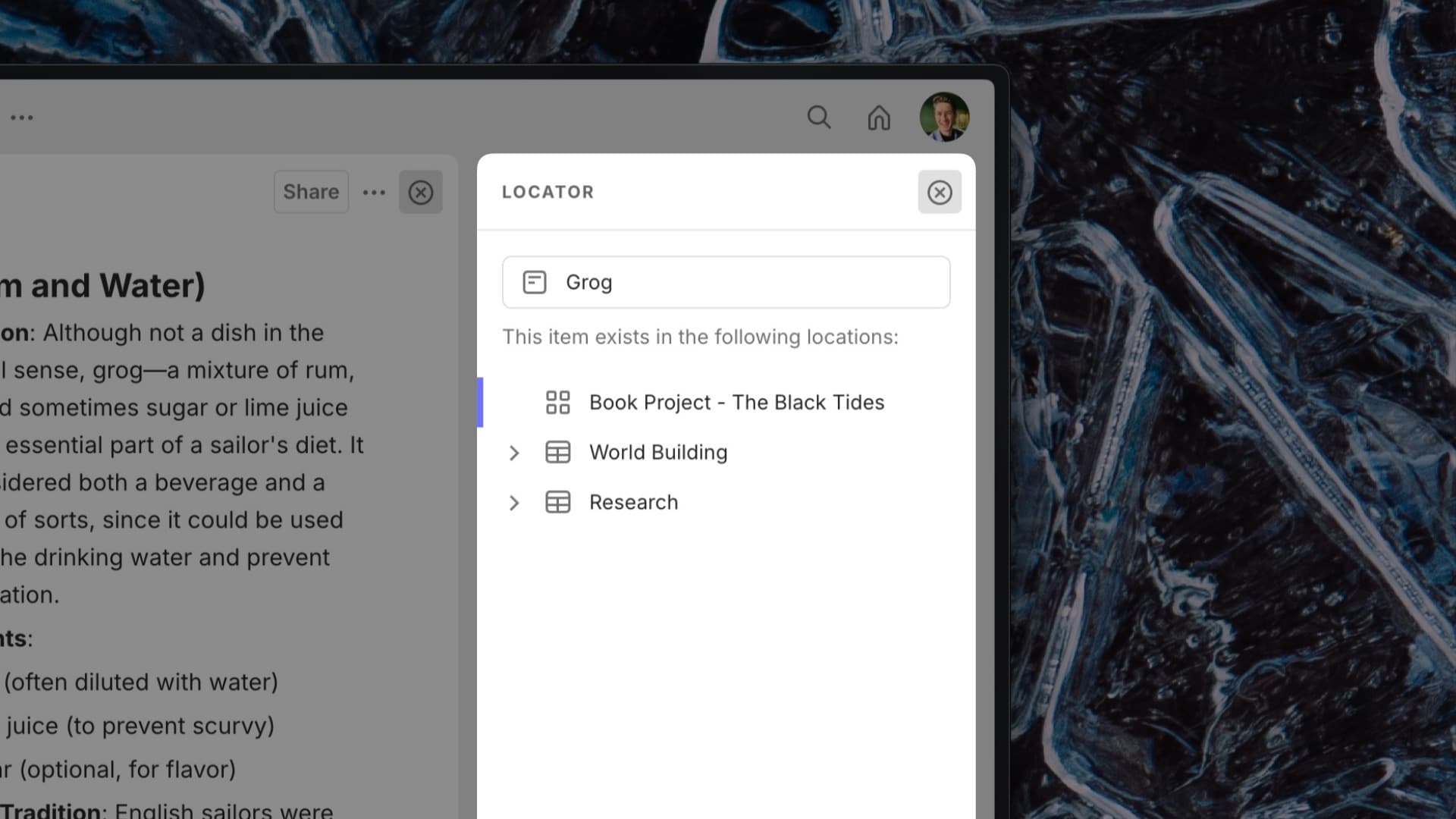Select the World Building row
1456x819 pixels.
[x=726, y=453]
